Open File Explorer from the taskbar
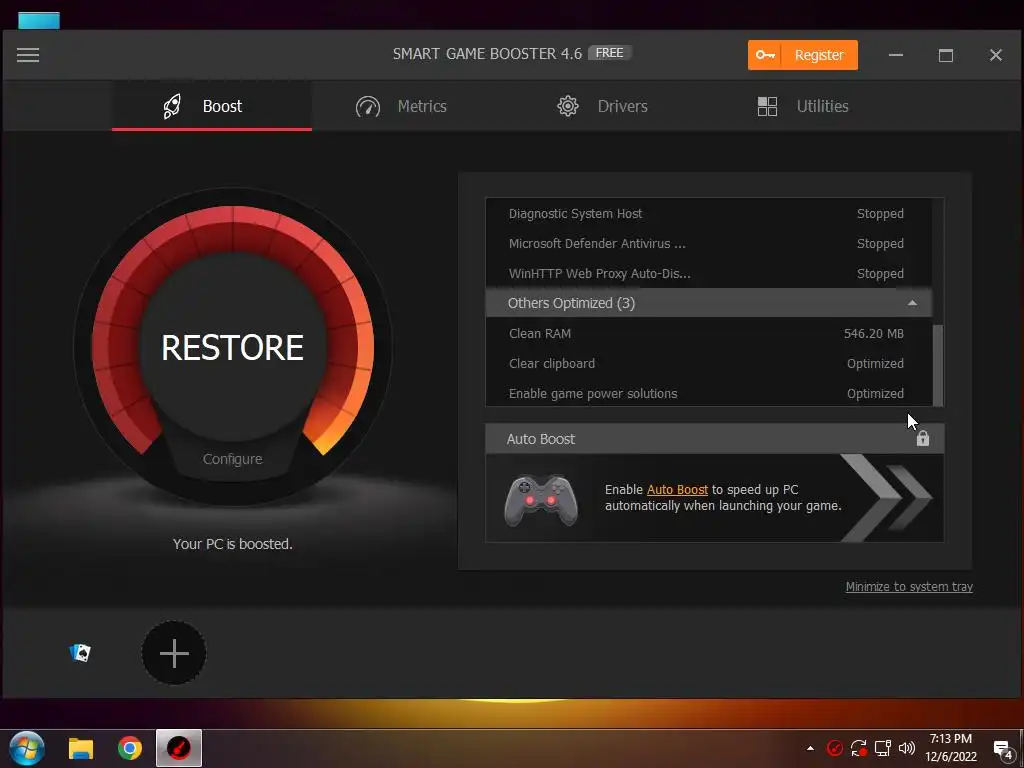This screenshot has height=768, width=1024. click(81, 748)
